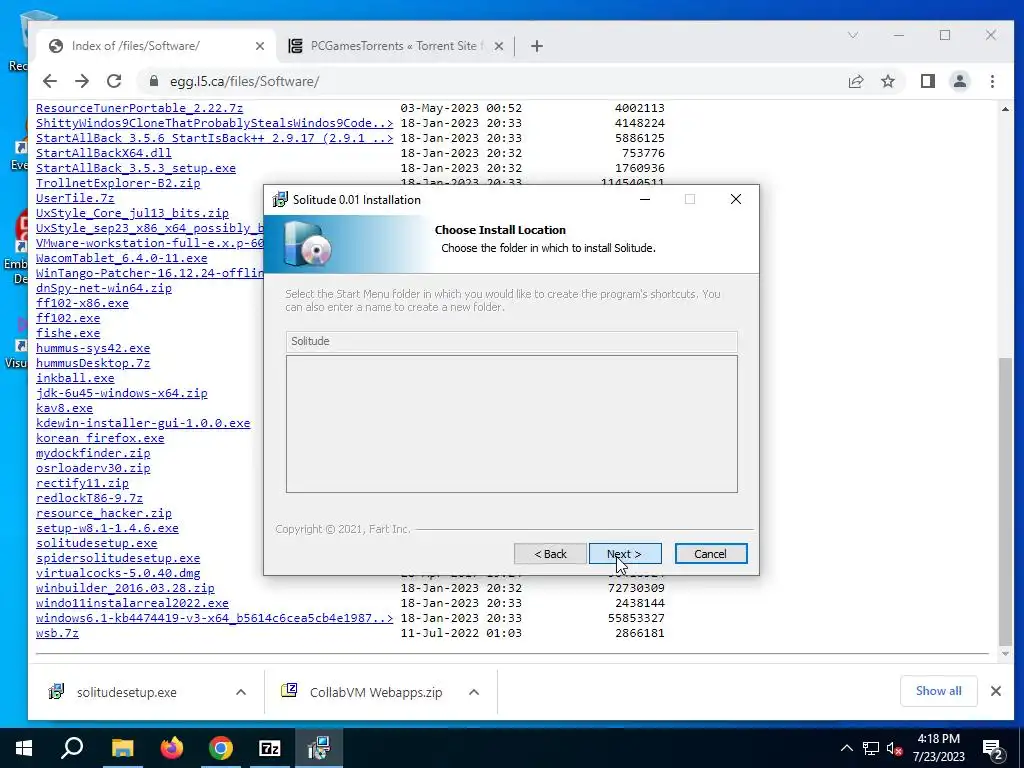Viewport: 1024px width, 768px height.
Task: Click taskbar clock 4:18 PM
Action: coord(938,739)
